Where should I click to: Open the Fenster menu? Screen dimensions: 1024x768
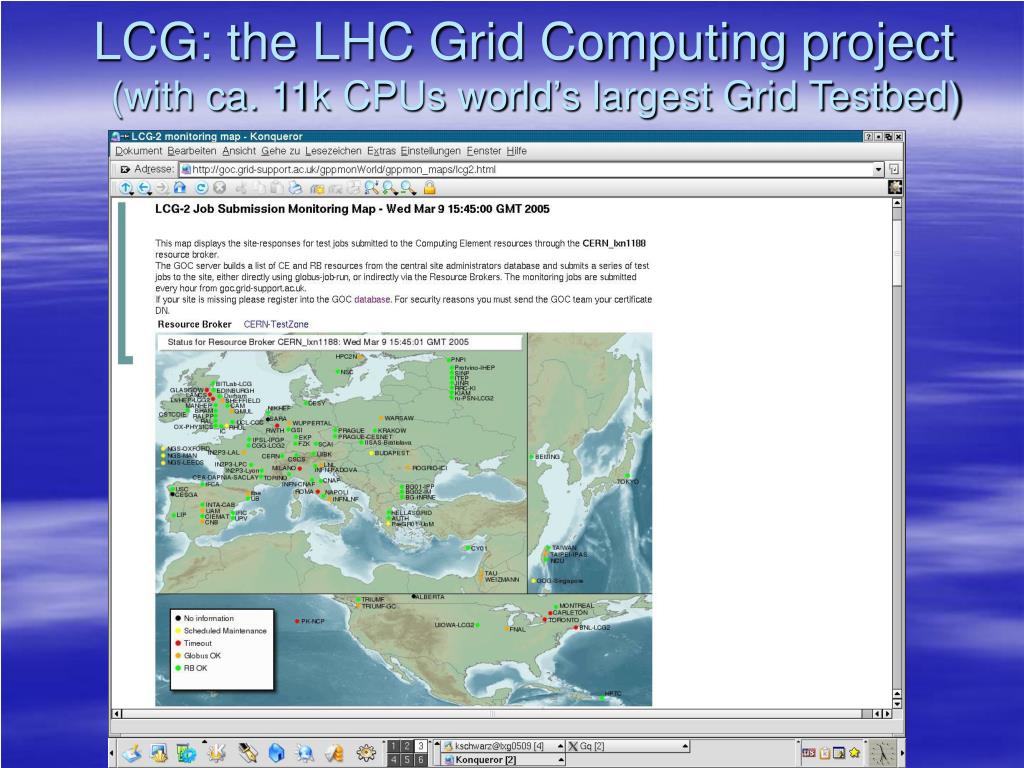[484, 151]
